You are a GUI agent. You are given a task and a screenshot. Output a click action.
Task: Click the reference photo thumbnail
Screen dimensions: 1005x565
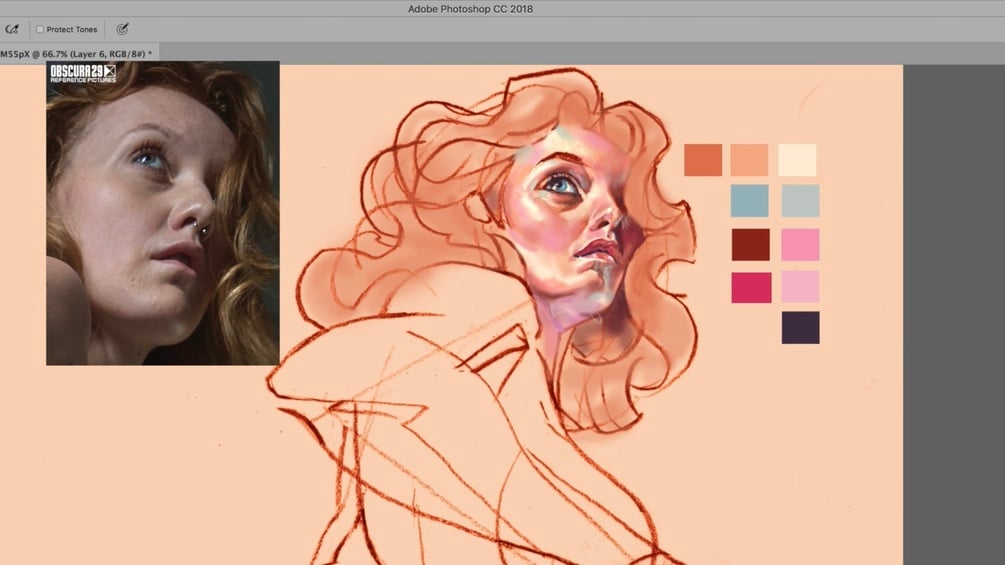coord(163,213)
